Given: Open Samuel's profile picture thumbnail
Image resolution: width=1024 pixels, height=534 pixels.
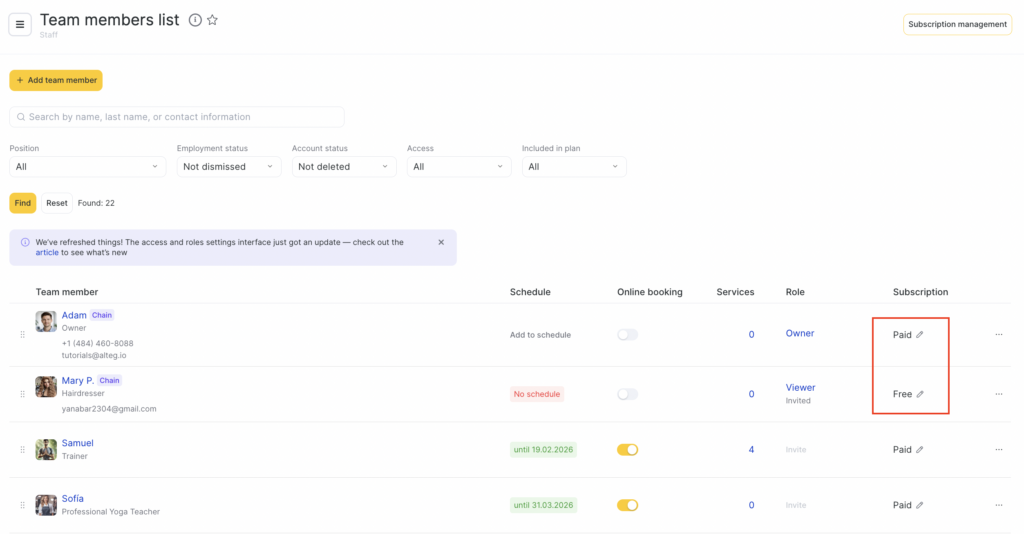Looking at the screenshot, I should (46, 450).
